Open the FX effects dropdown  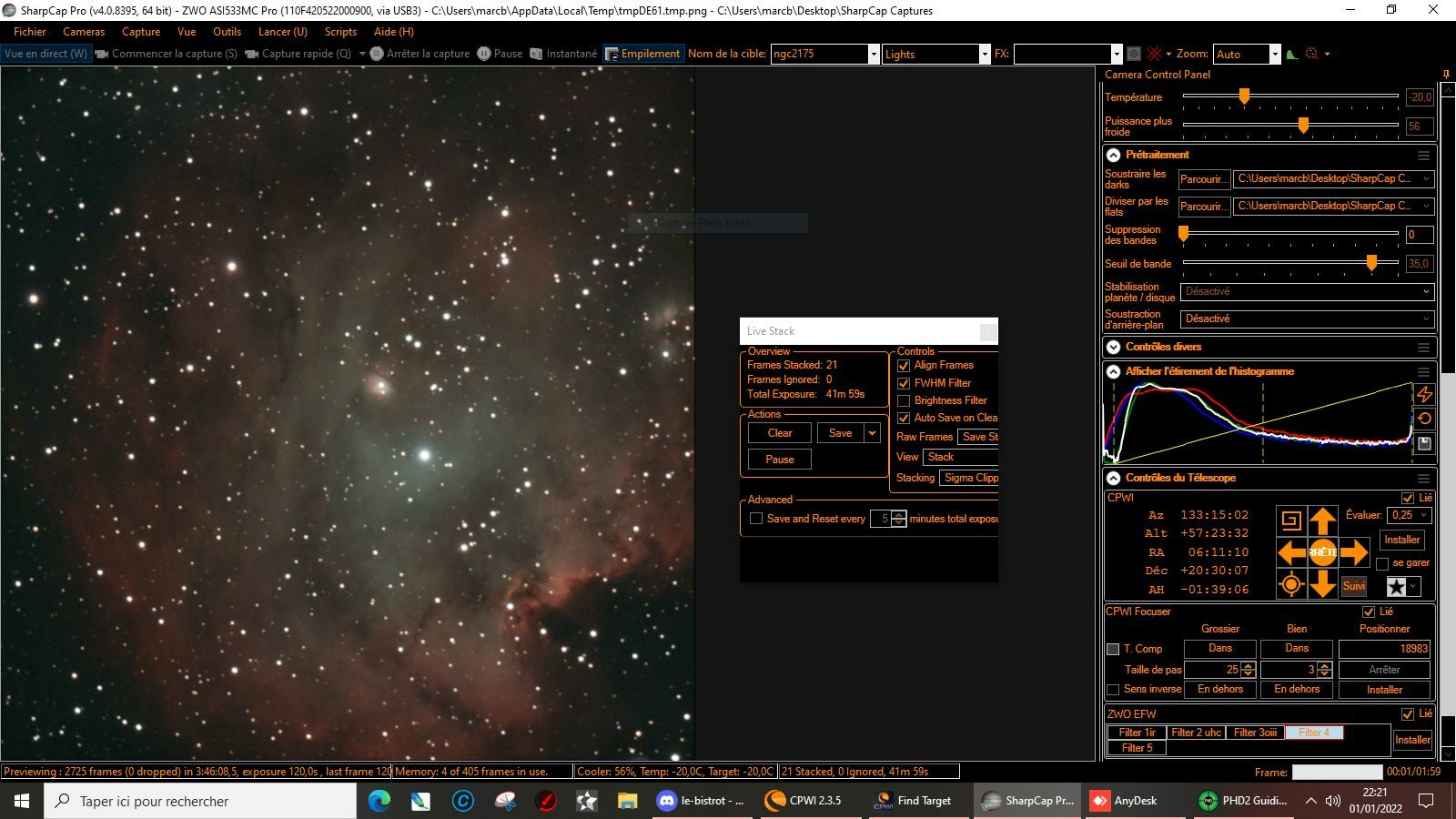point(1117,55)
